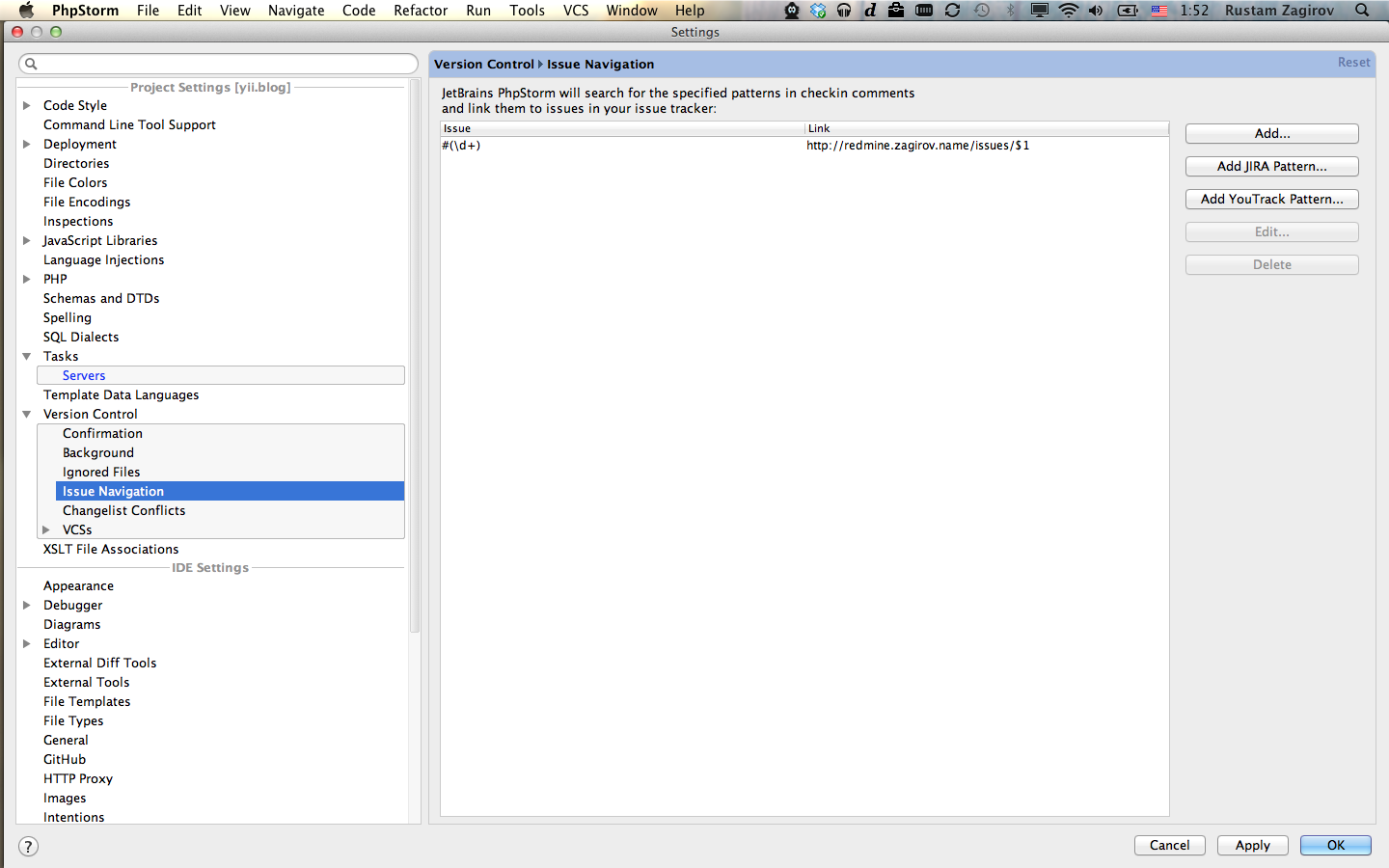Open the Wi-Fi status menu
This screenshot has height=868, width=1389.
pyautogui.click(x=1068, y=11)
